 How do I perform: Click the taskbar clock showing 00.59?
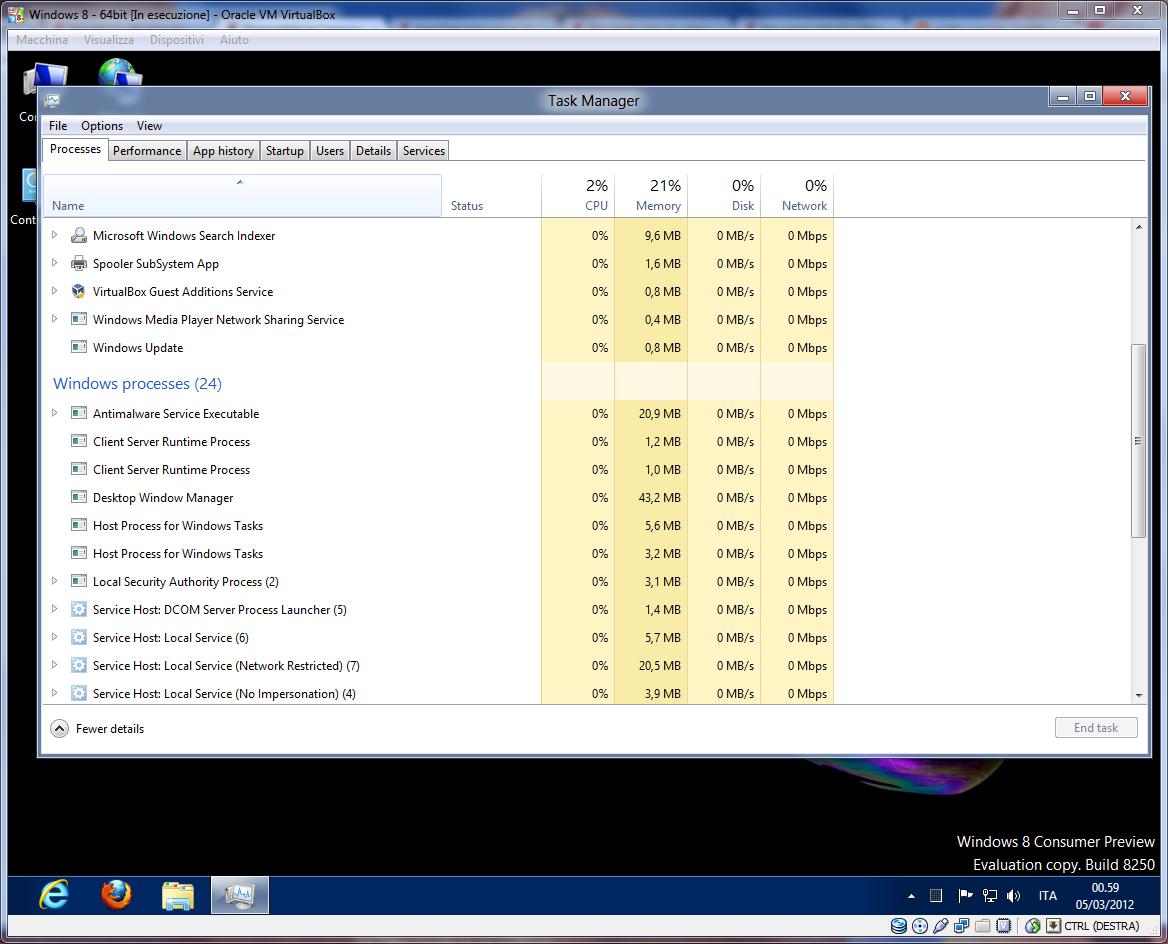click(1105, 896)
